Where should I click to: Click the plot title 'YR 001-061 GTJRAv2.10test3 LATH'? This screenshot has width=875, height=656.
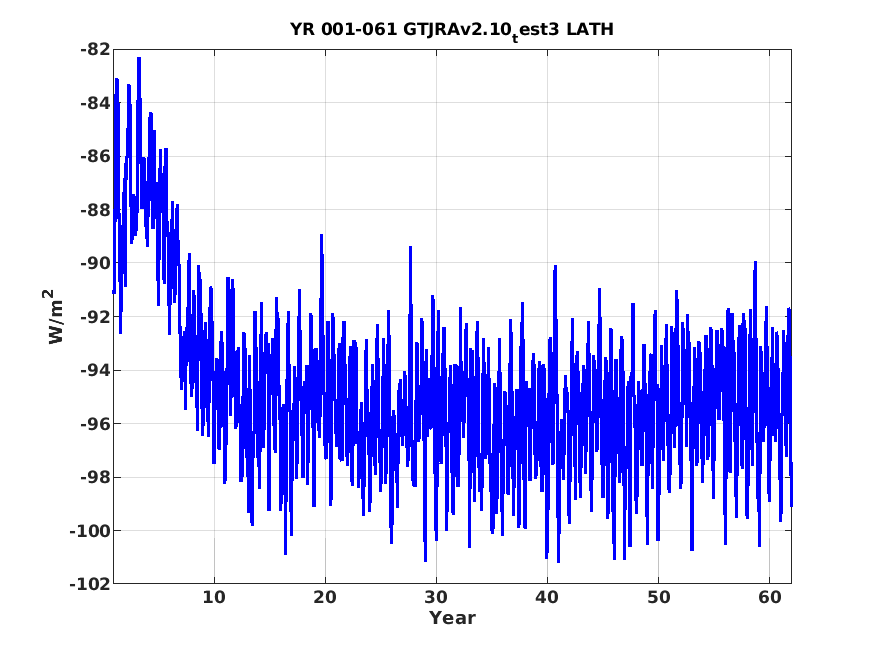click(x=451, y=30)
